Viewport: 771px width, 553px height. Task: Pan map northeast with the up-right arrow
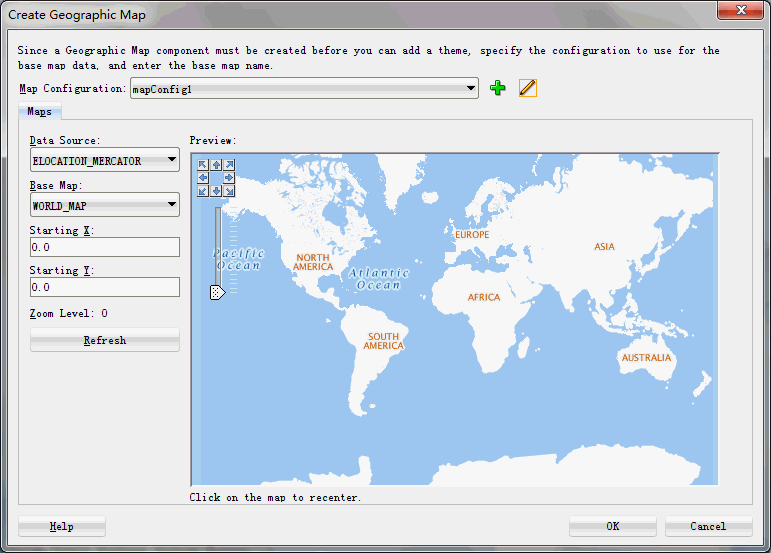(229, 165)
